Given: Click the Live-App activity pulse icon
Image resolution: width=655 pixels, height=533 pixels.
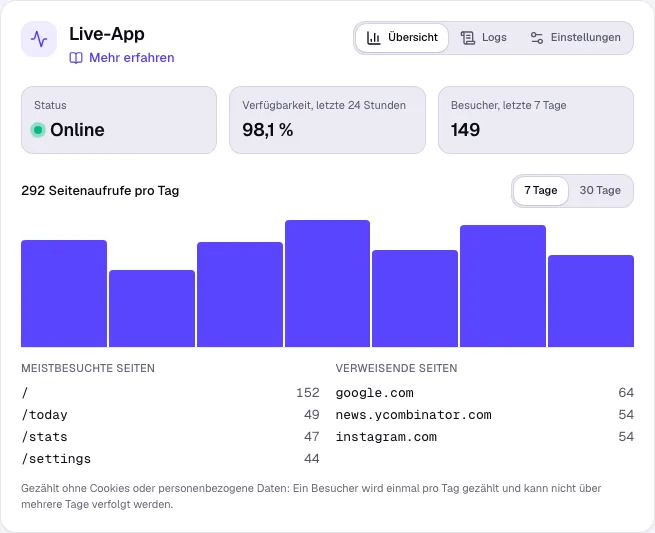Looking at the screenshot, I should coord(39,39).
